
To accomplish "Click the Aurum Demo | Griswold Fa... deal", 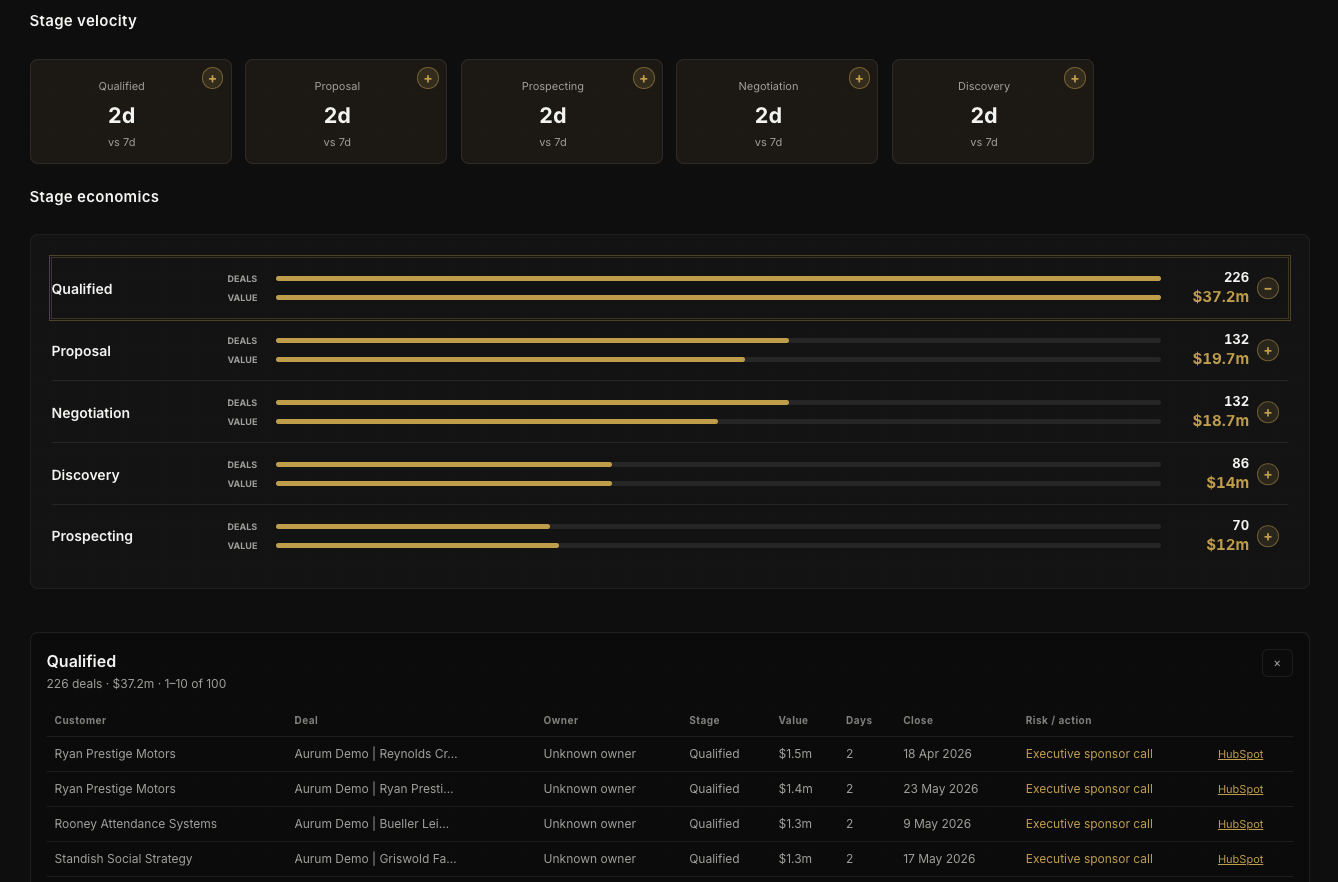I will point(375,859).
